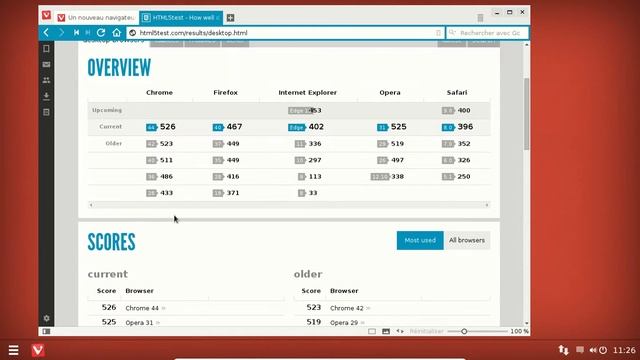Click the page vertical scrollbar thumb
640x360 pixels.
527,113
